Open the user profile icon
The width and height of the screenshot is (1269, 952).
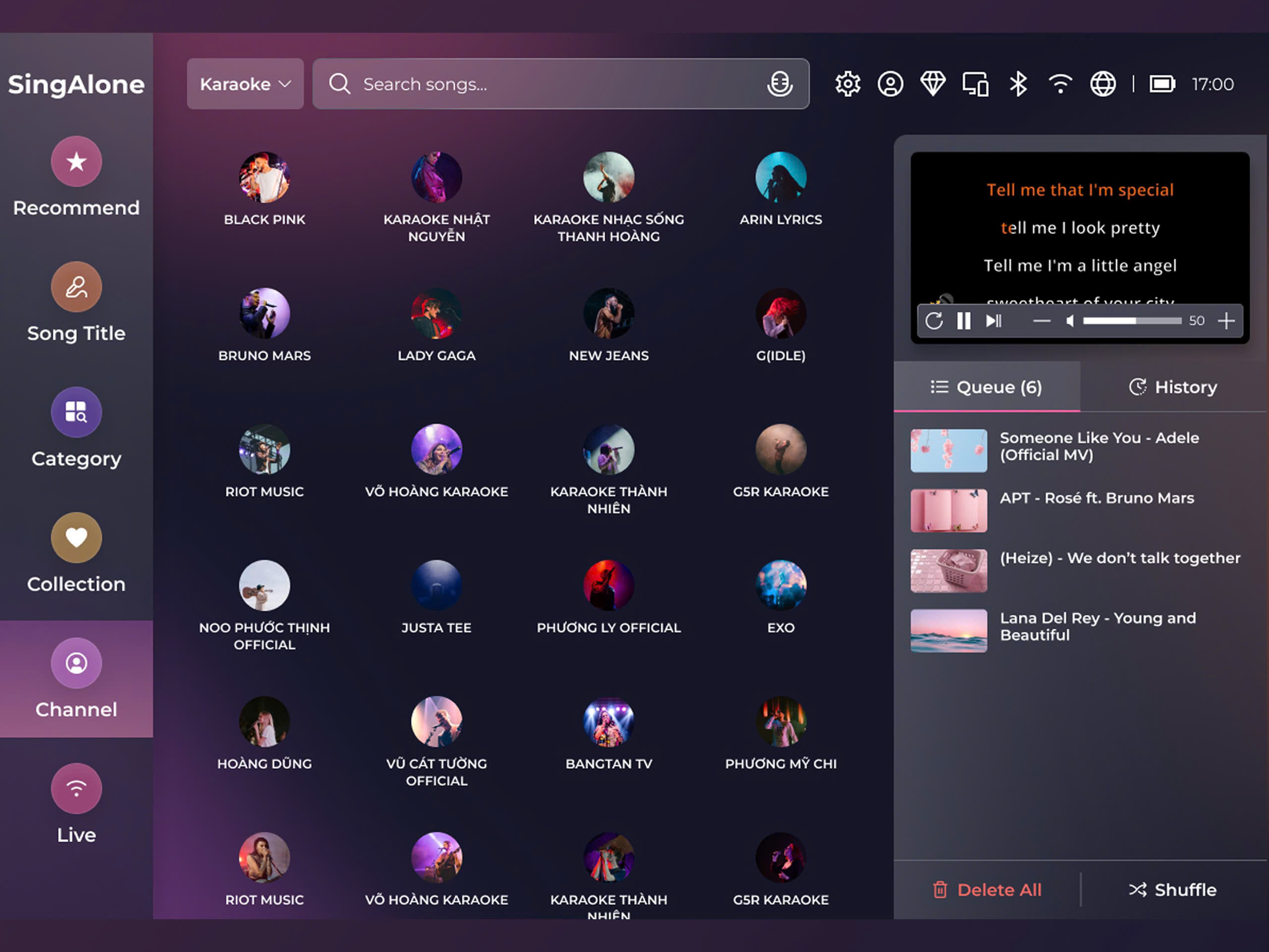coord(890,84)
